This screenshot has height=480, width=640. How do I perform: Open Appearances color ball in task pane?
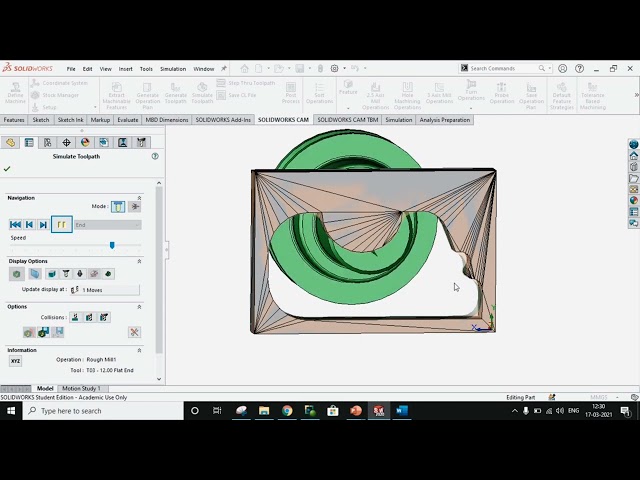point(633,201)
